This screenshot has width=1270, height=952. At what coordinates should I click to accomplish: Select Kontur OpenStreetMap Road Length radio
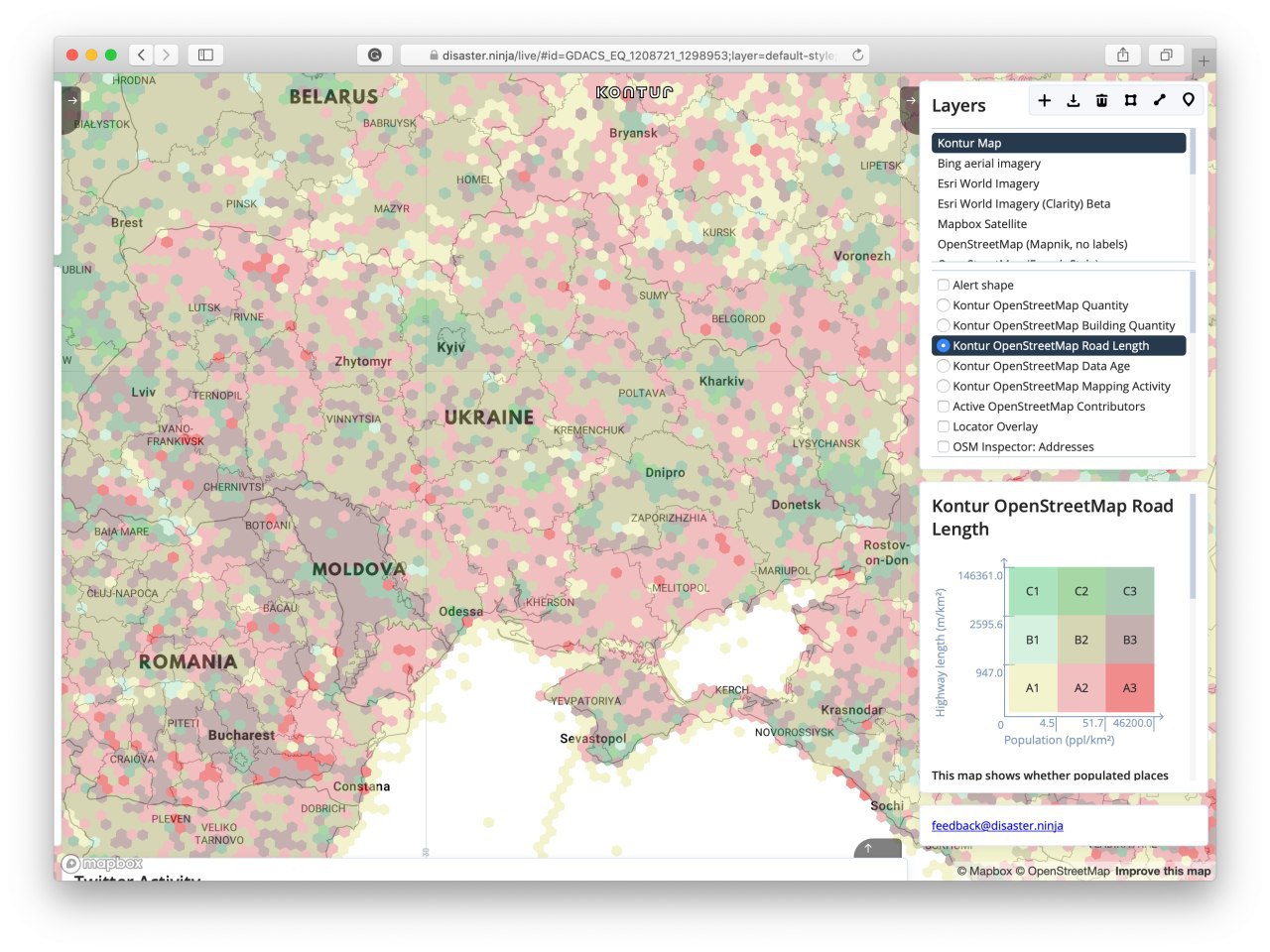pos(944,345)
